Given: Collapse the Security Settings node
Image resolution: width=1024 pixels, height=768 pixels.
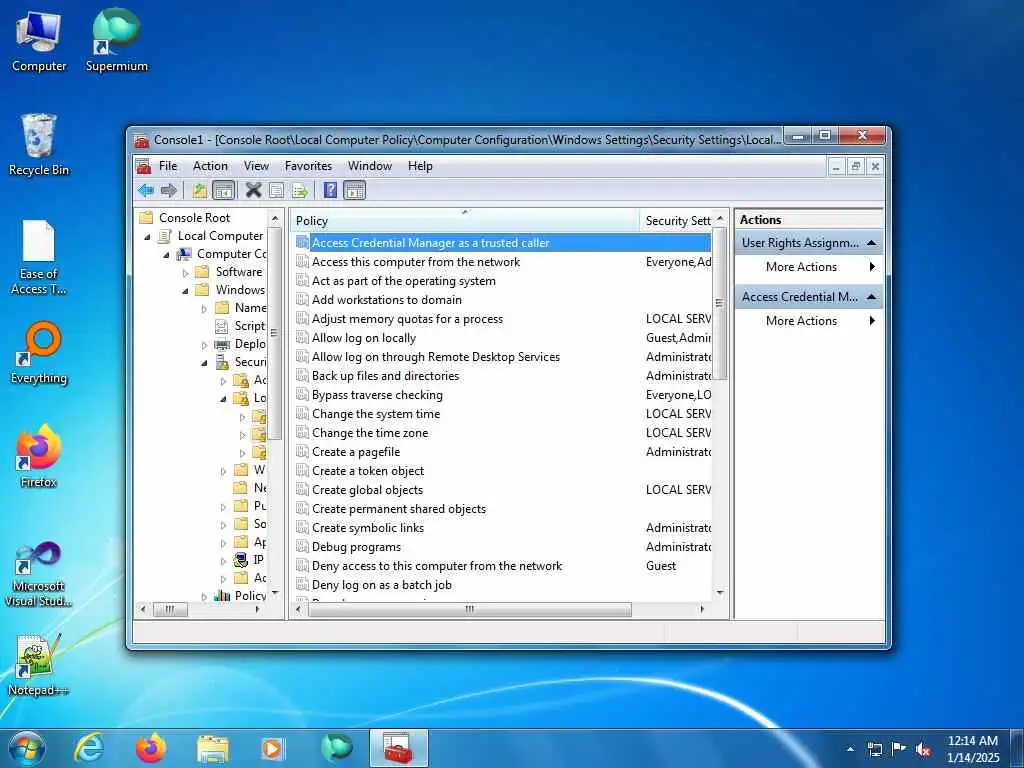Looking at the screenshot, I should (x=204, y=362).
